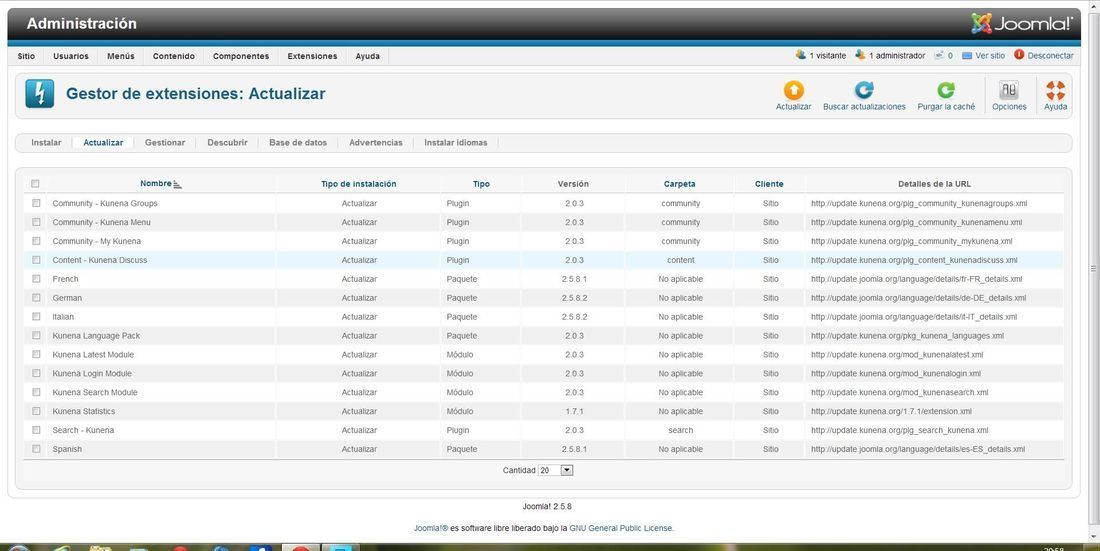This screenshot has width=1100, height=551.
Task: Click the red Desconectar power icon
Action: (1019, 55)
